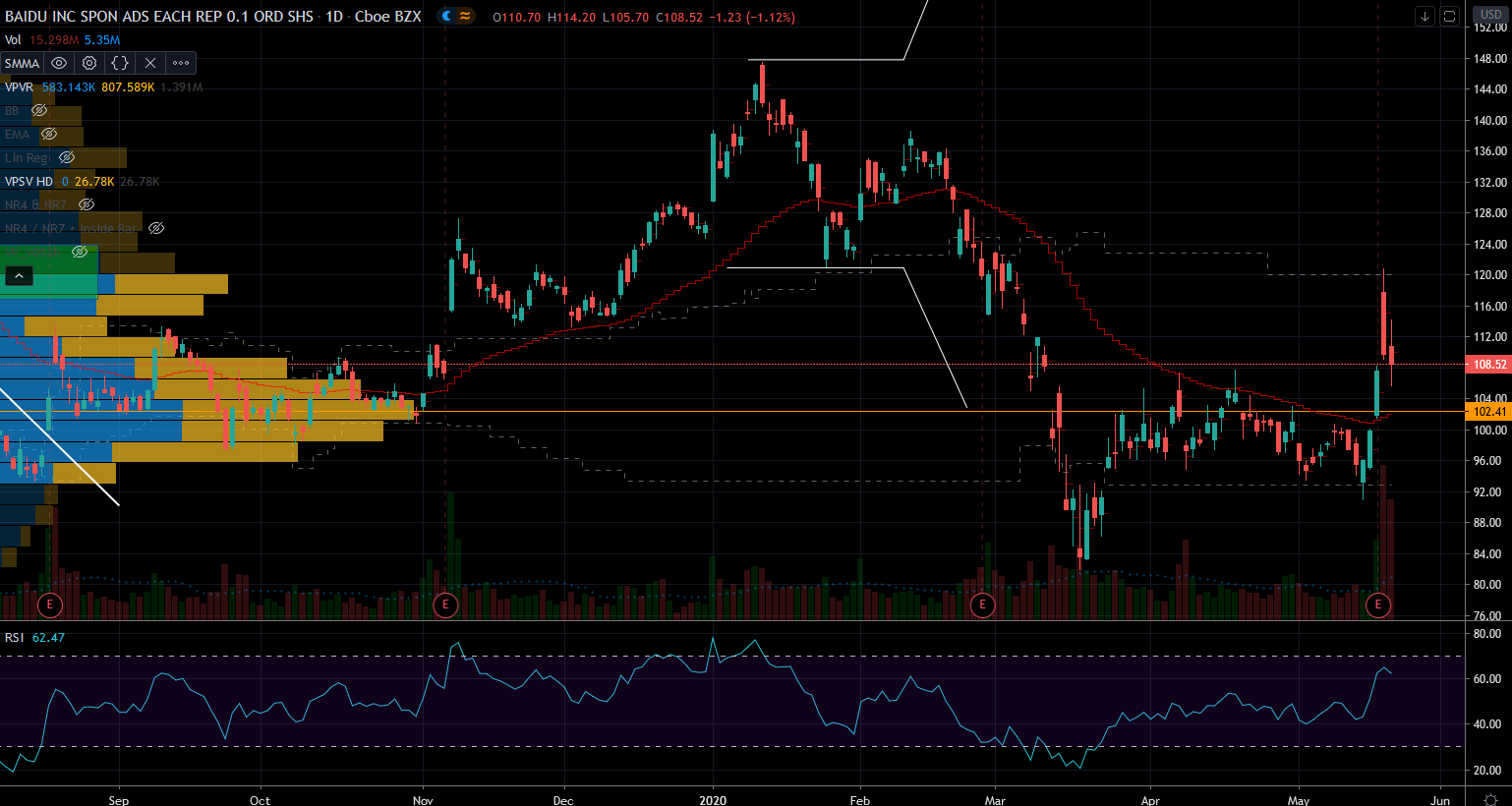Click the RSI indicator label

tap(15, 638)
